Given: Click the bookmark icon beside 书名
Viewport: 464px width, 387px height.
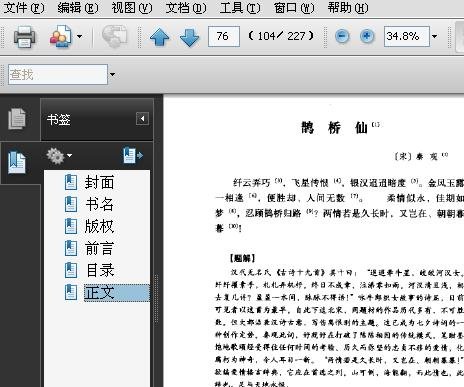Looking at the screenshot, I should pyautogui.click(x=71, y=204).
